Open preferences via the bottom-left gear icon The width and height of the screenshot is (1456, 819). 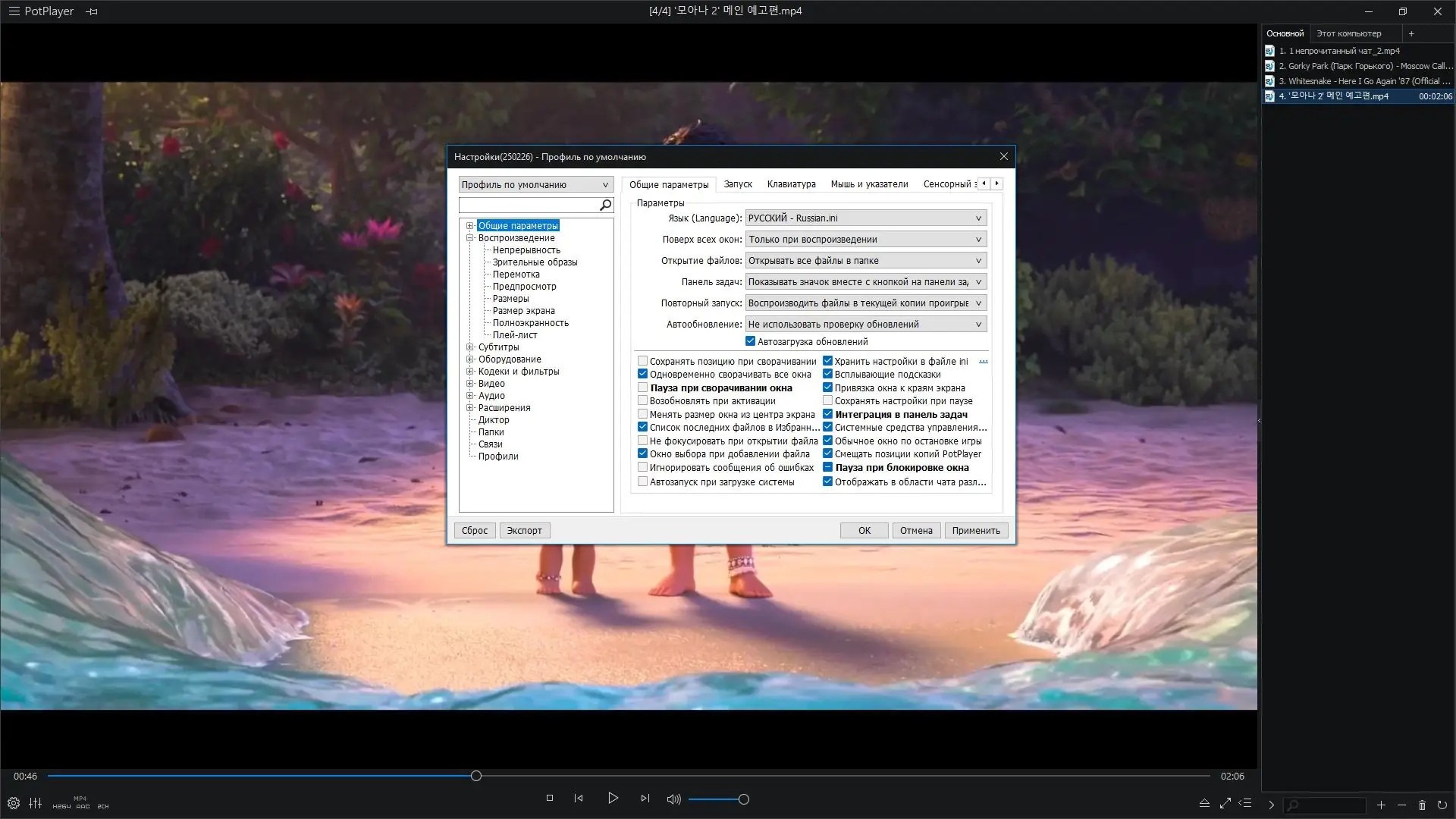coord(14,803)
